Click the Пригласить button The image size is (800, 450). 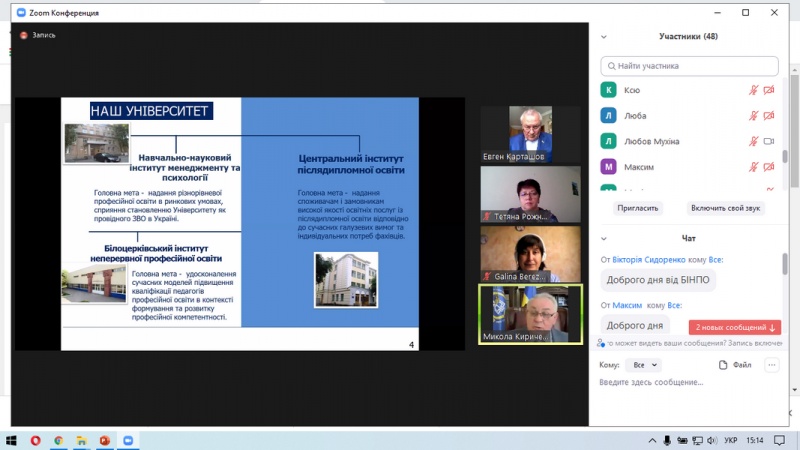[x=638, y=208]
